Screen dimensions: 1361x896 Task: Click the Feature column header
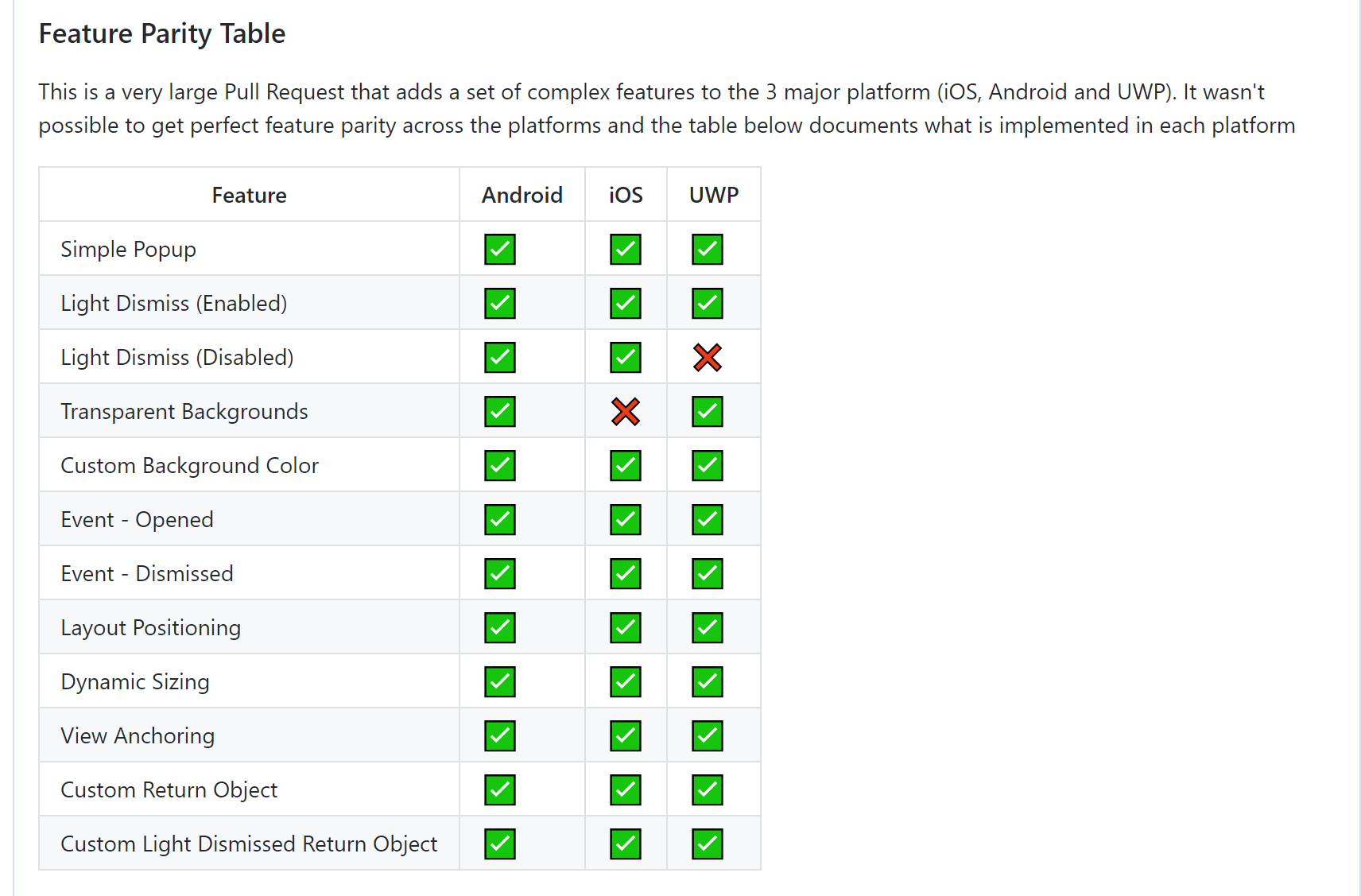coord(249,195)
